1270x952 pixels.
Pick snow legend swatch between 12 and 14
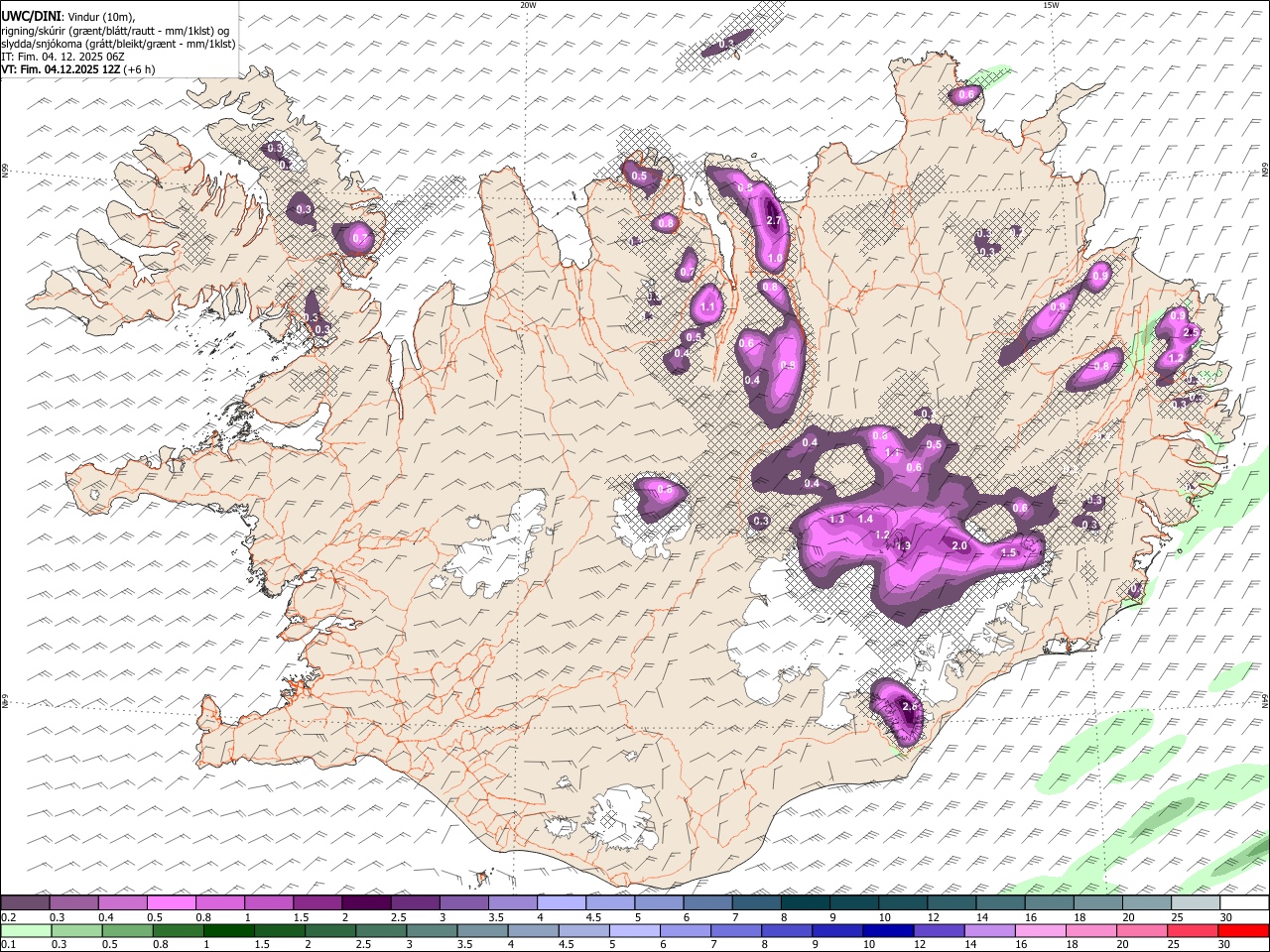click(952, 902)
